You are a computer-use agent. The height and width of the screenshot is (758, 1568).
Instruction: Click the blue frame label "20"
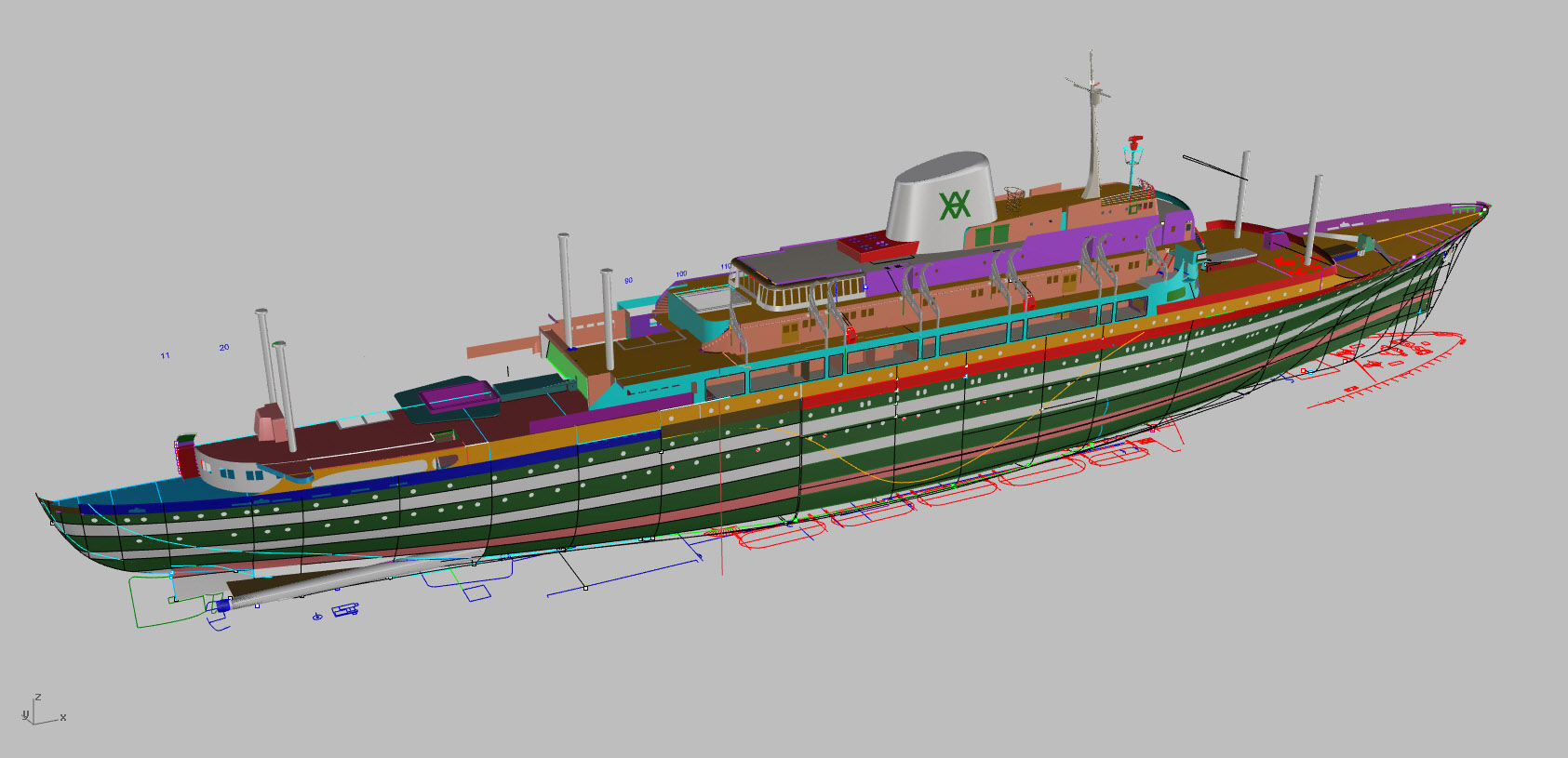[x=224, y=347]
